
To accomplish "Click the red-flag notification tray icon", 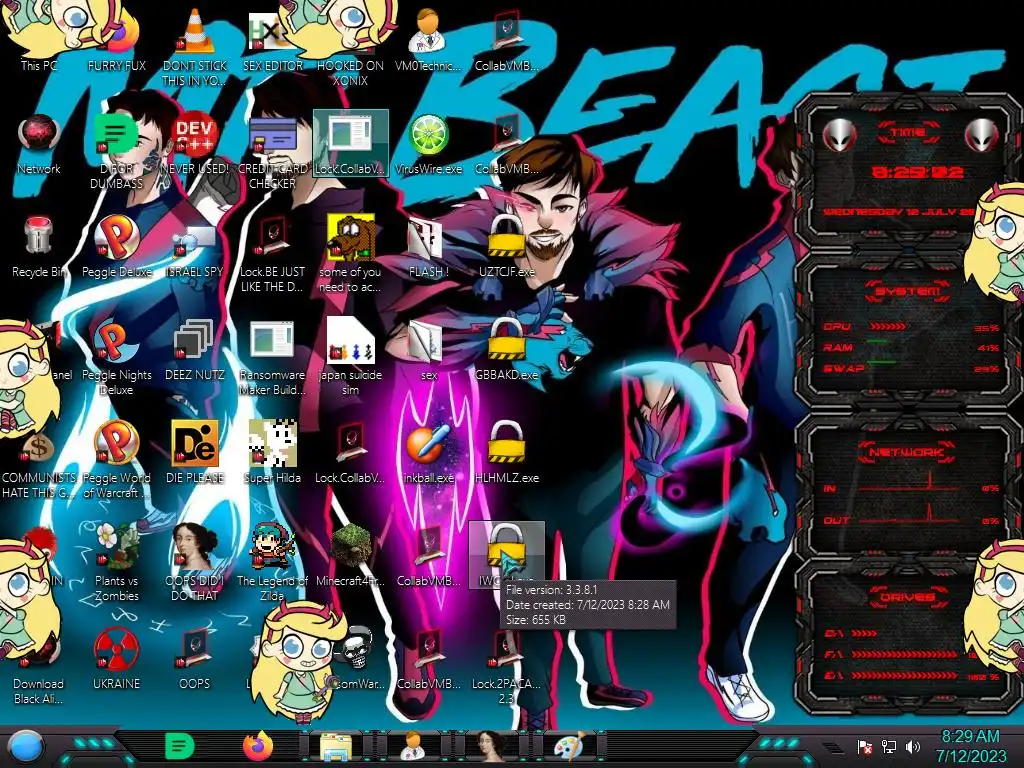I will (865, 747).
